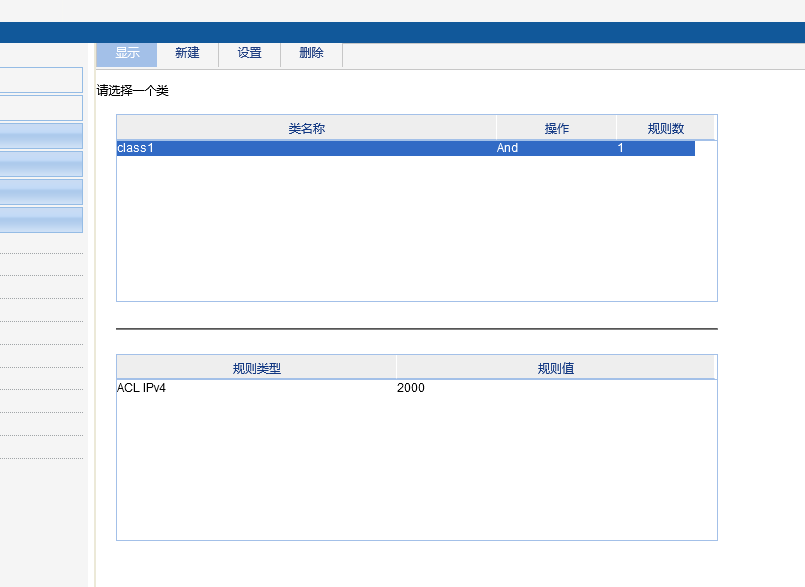Click the 规则值 column header
The height and width of the screenshot is (587, 805).
pyautogui.click(x=555, y=368)
